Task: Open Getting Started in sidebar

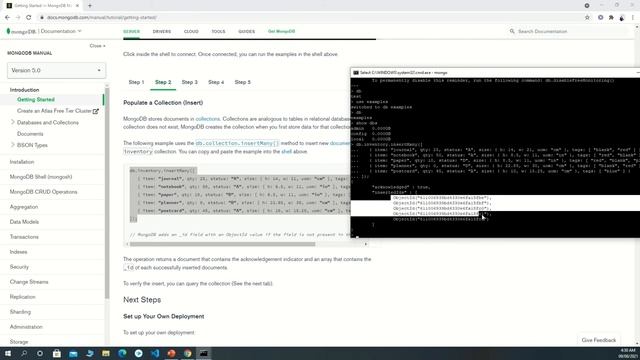Action: click(36, 100)
